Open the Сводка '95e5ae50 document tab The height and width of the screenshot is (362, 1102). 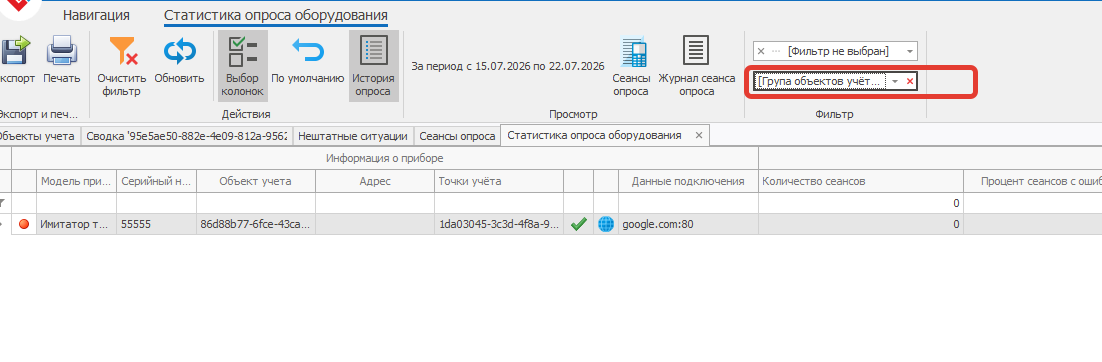pos(186,136)
